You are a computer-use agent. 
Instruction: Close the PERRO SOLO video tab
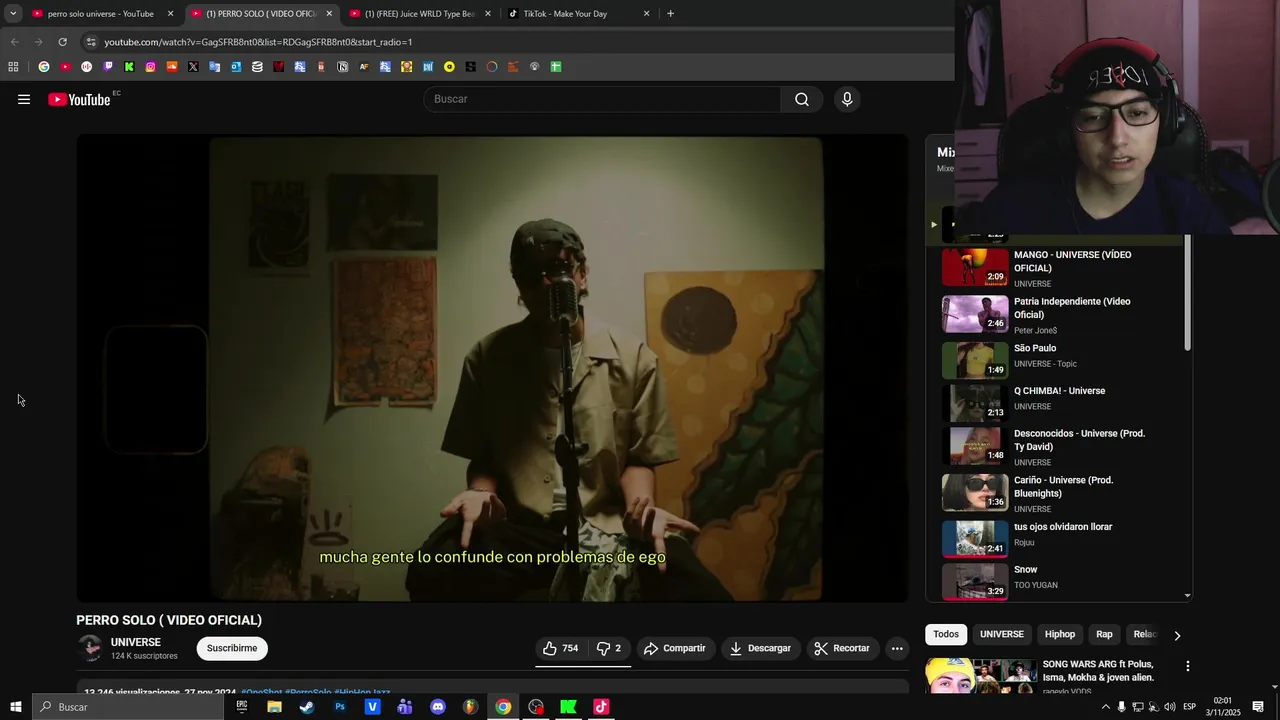(329, 14)
